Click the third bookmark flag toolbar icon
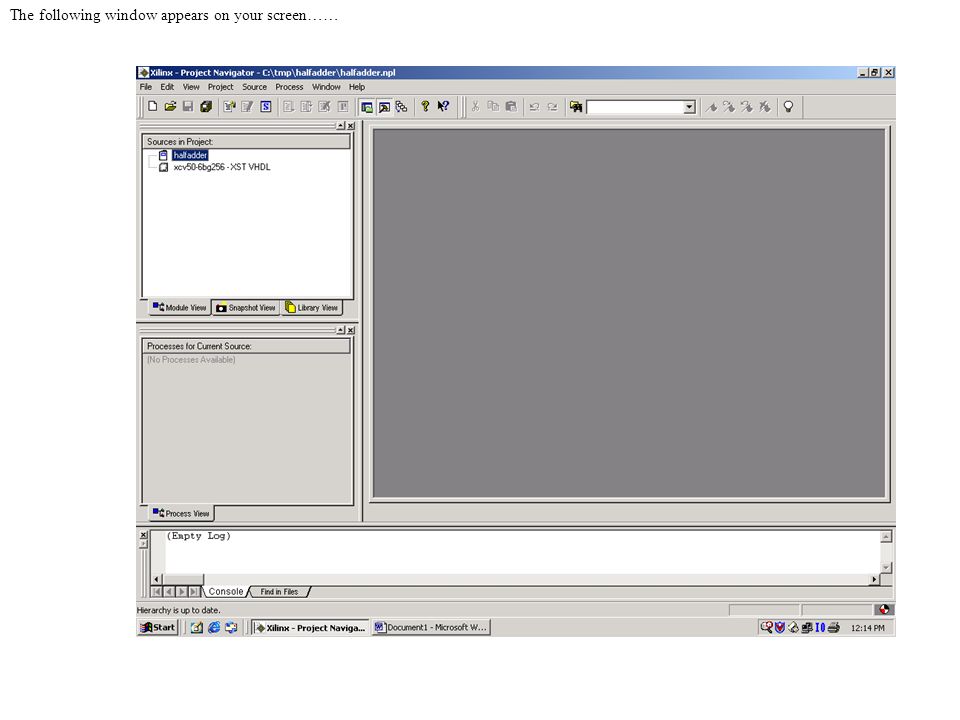This screenshot has height=720, width=960. (746, 107)
